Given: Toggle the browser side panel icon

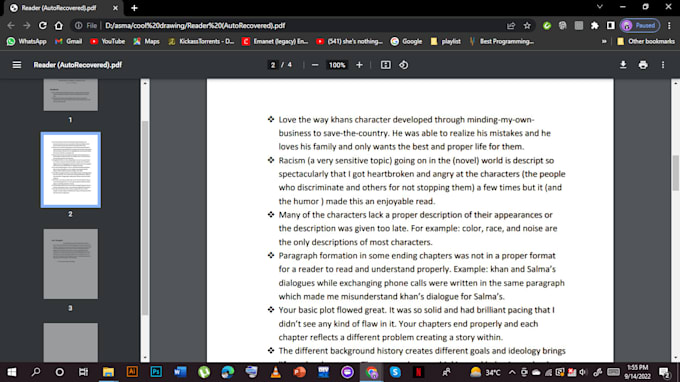Looking at the screenshot, I should (x=611, y=26).
